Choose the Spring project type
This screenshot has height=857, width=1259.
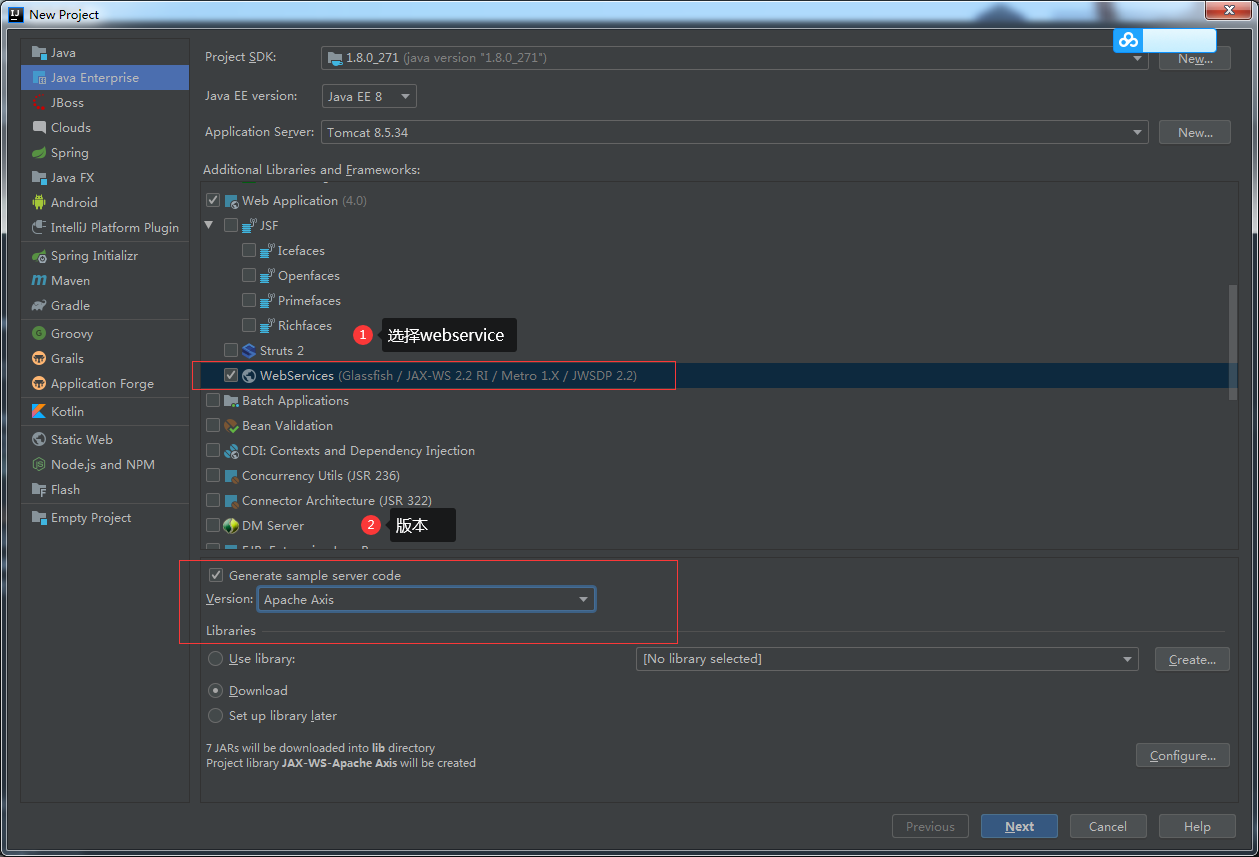point(69,152)
